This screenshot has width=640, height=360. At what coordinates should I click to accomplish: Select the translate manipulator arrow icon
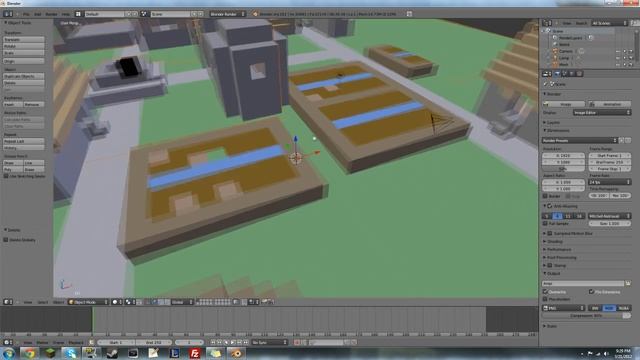coord(155,302)
